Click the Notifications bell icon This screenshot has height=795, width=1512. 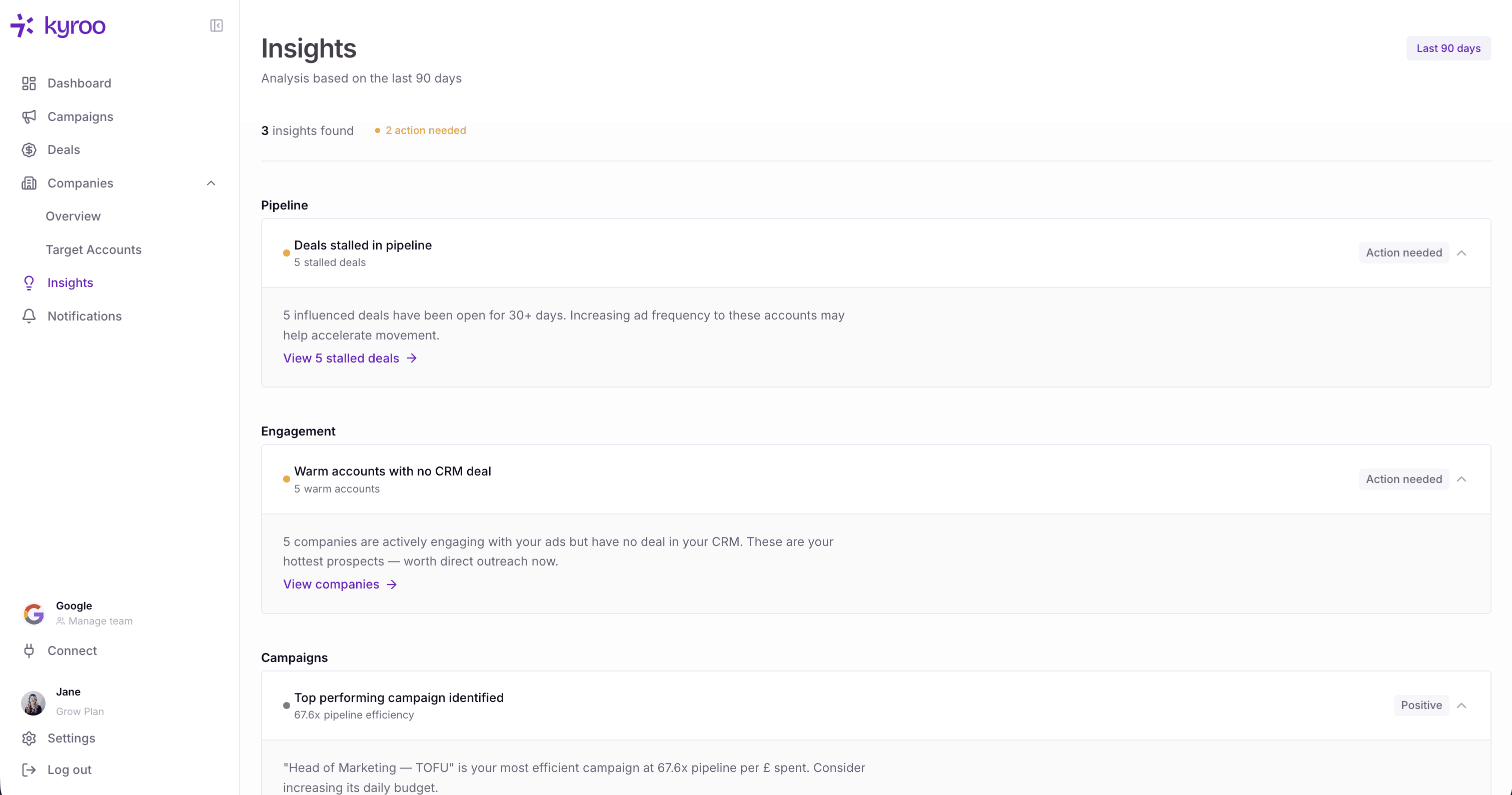point(29,316)
